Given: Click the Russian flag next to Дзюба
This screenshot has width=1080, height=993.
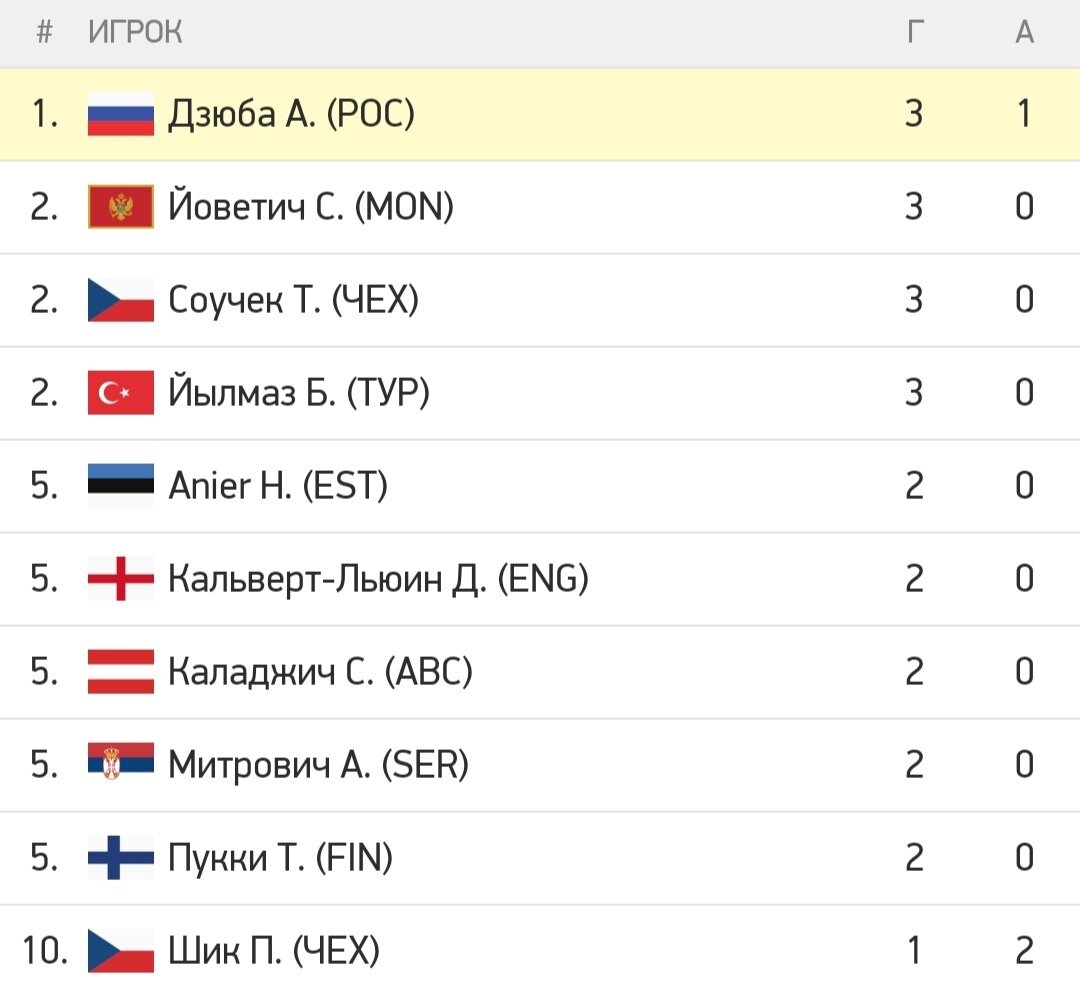Looking at the screenshot, I should click(121, 114).
